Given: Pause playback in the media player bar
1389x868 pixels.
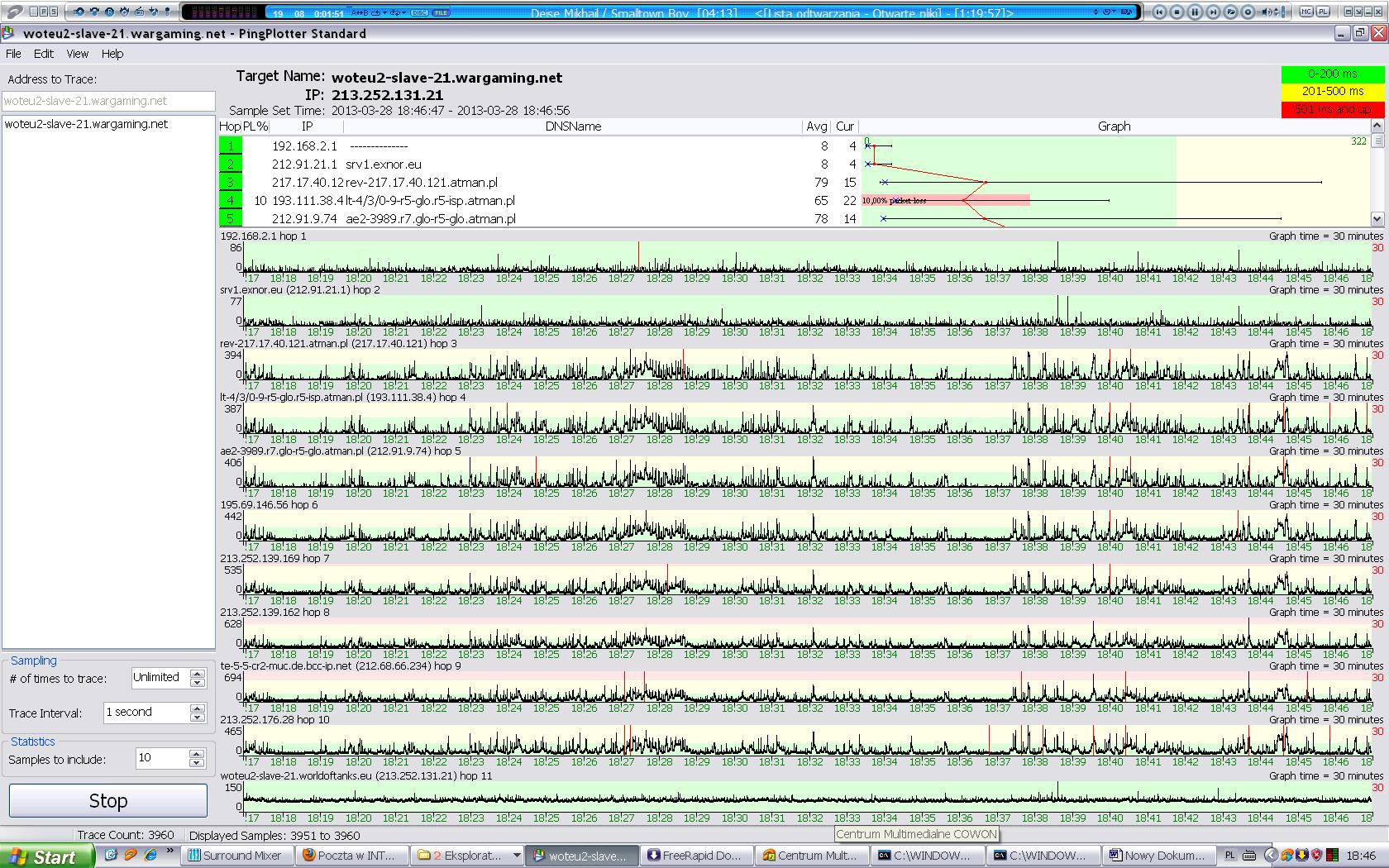Looking at the screenshot, I should [1195, 12].
